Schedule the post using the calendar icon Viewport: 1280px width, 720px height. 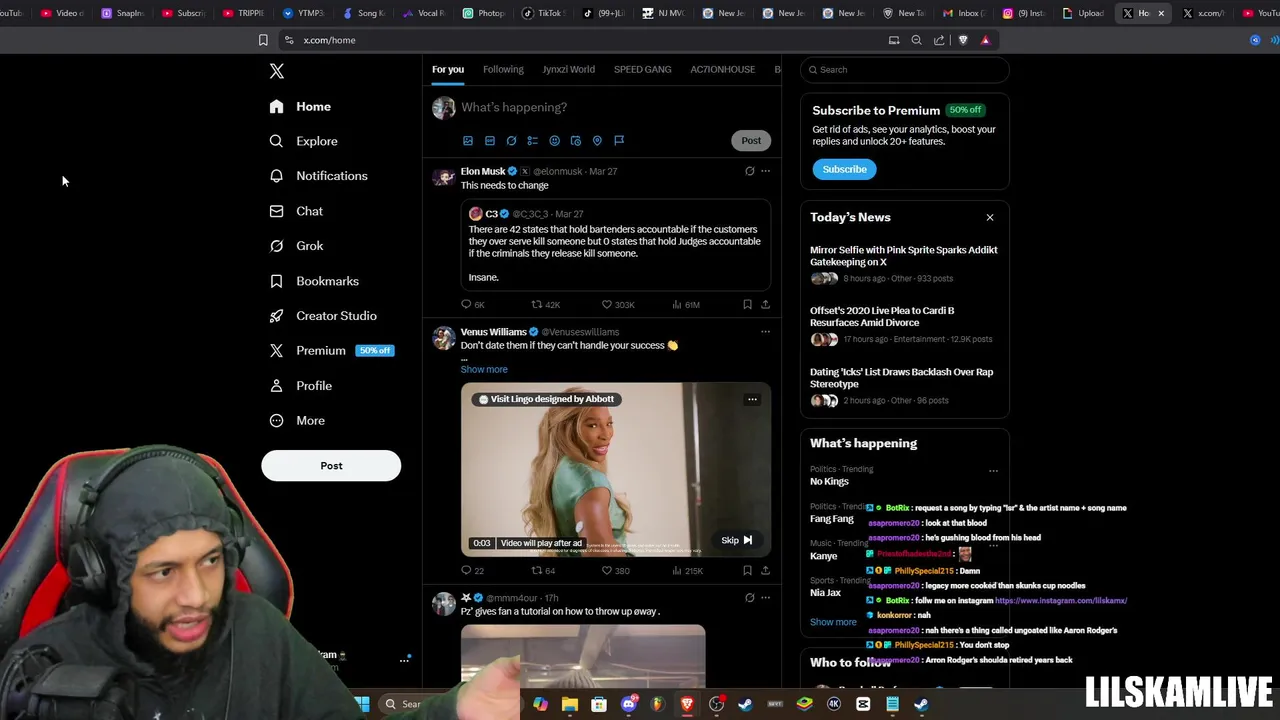[576, 141]
